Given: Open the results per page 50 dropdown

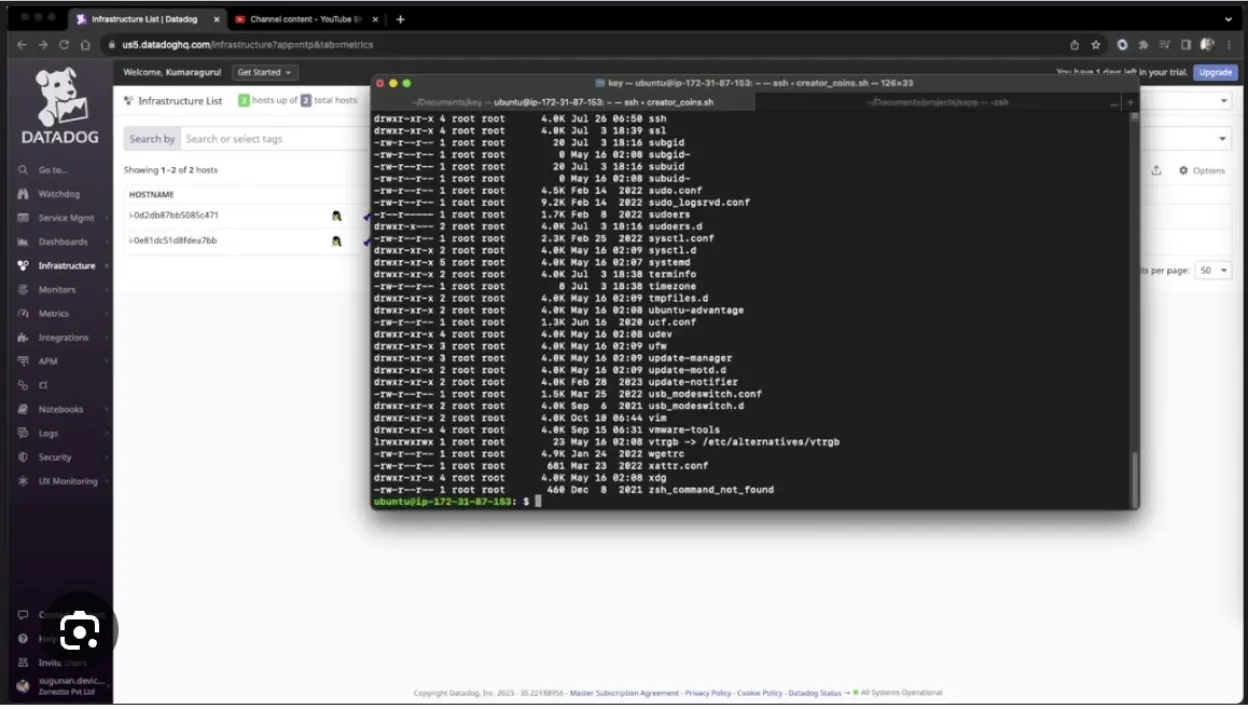Looking at the screenshot, I should (1213, 271).
